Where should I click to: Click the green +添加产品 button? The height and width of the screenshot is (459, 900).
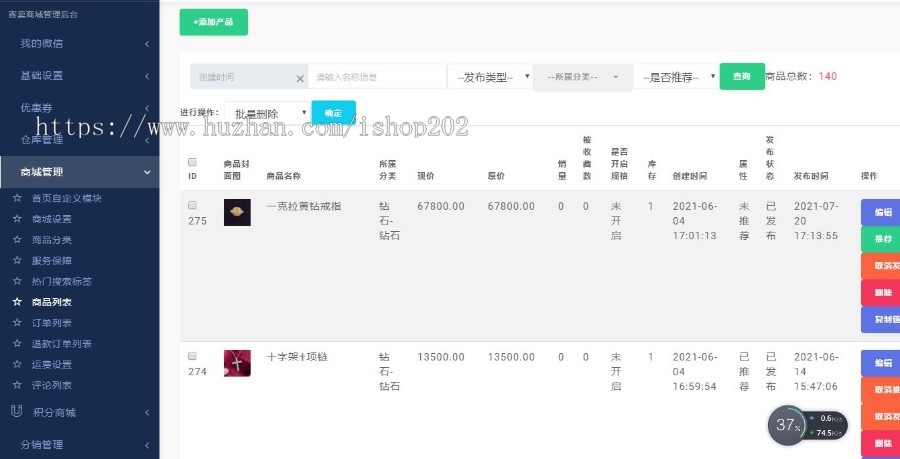click(213, 22)
